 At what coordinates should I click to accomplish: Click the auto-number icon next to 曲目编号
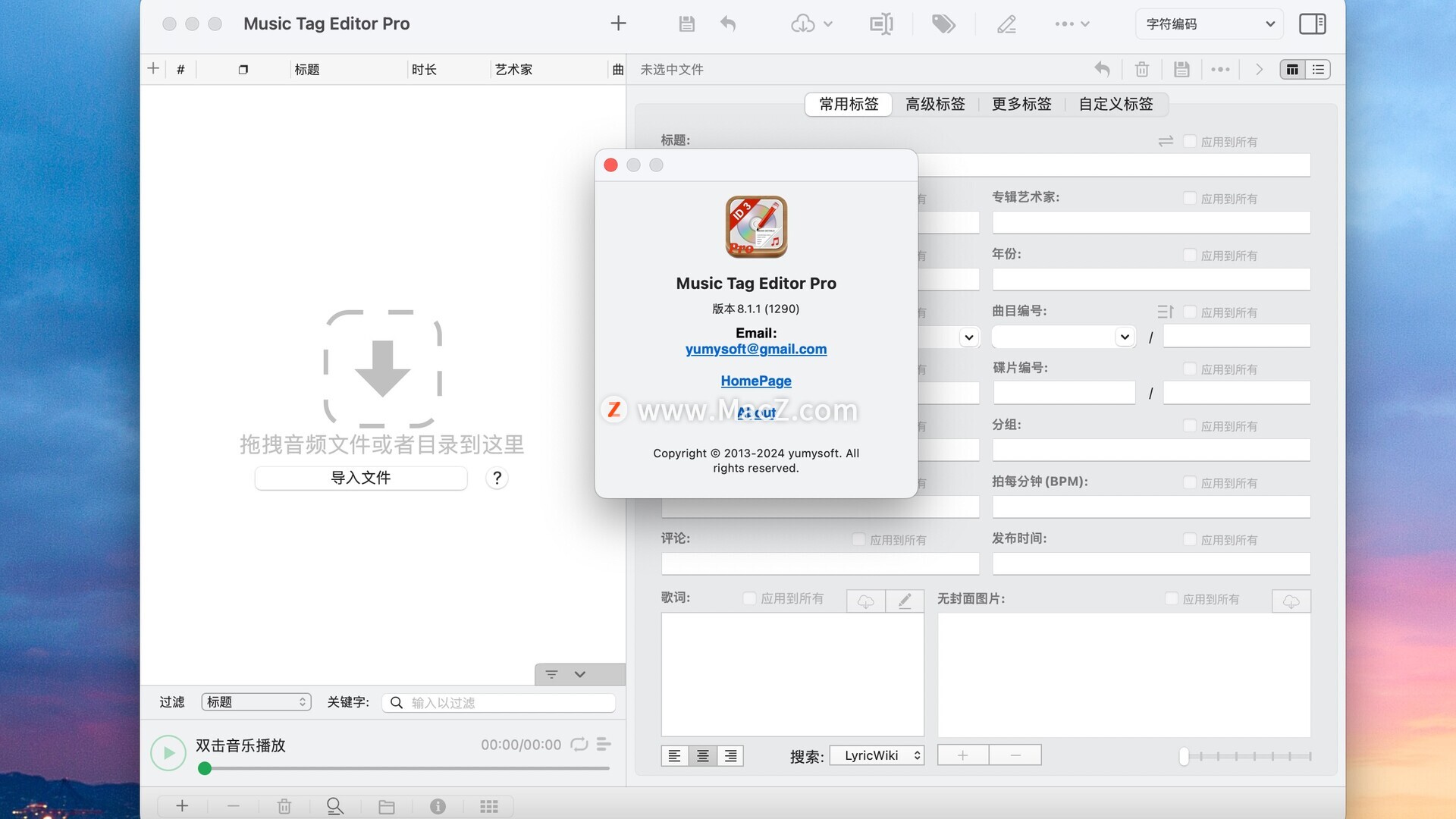pyautogui.click(x=1166, y=312)
